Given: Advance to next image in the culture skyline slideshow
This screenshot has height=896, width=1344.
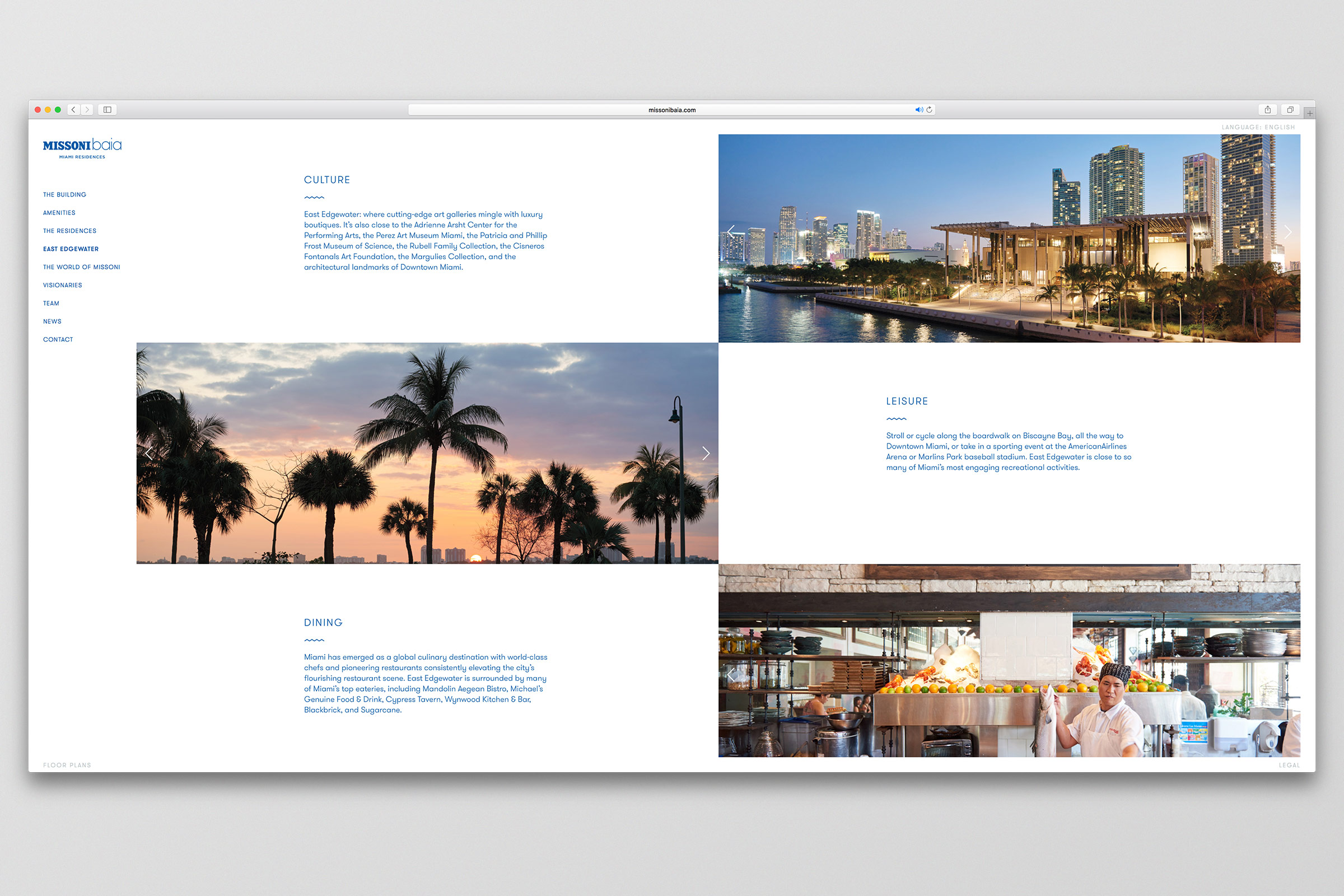Looking at the screenshot, I should [1287, 232].
